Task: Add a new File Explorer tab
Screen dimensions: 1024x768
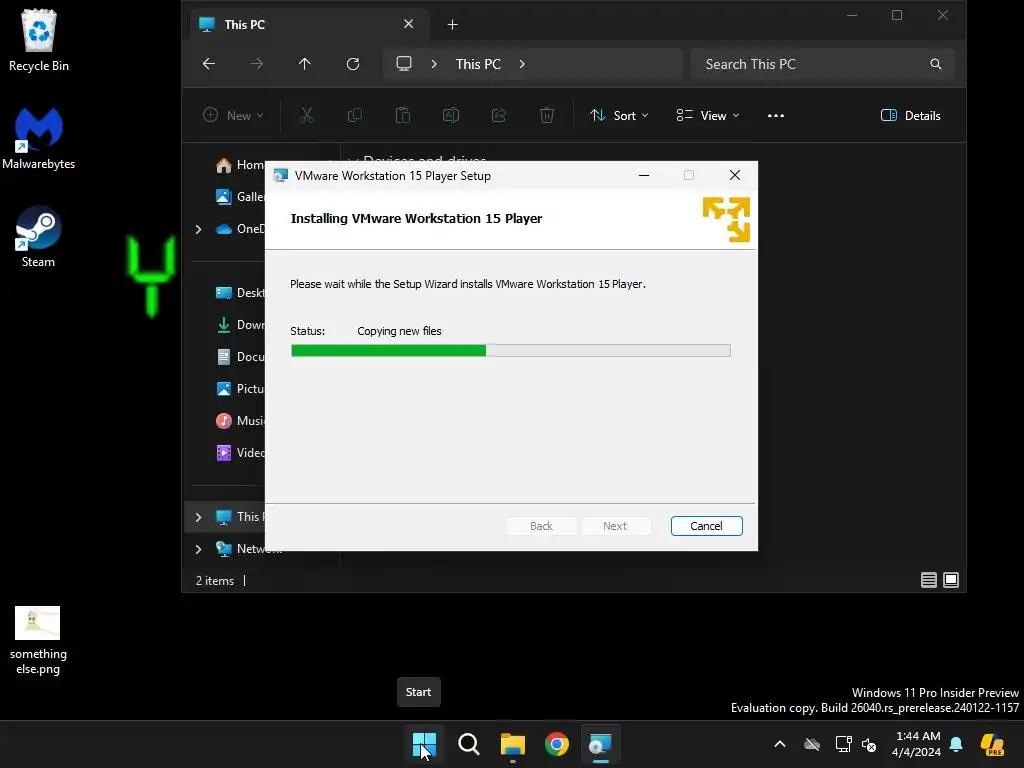Action: (453, 25)
